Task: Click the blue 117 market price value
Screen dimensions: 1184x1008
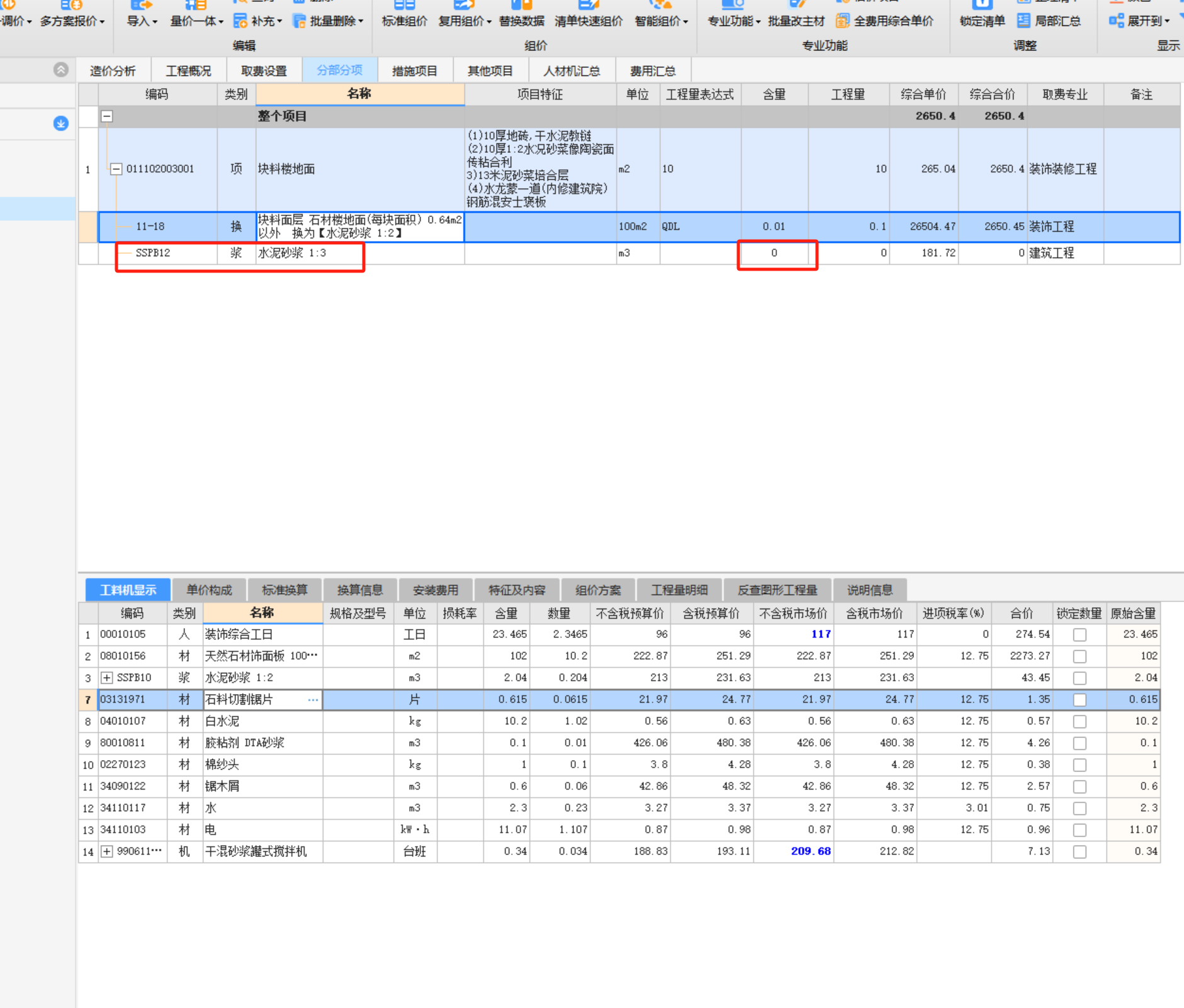Action: (821, 634)
